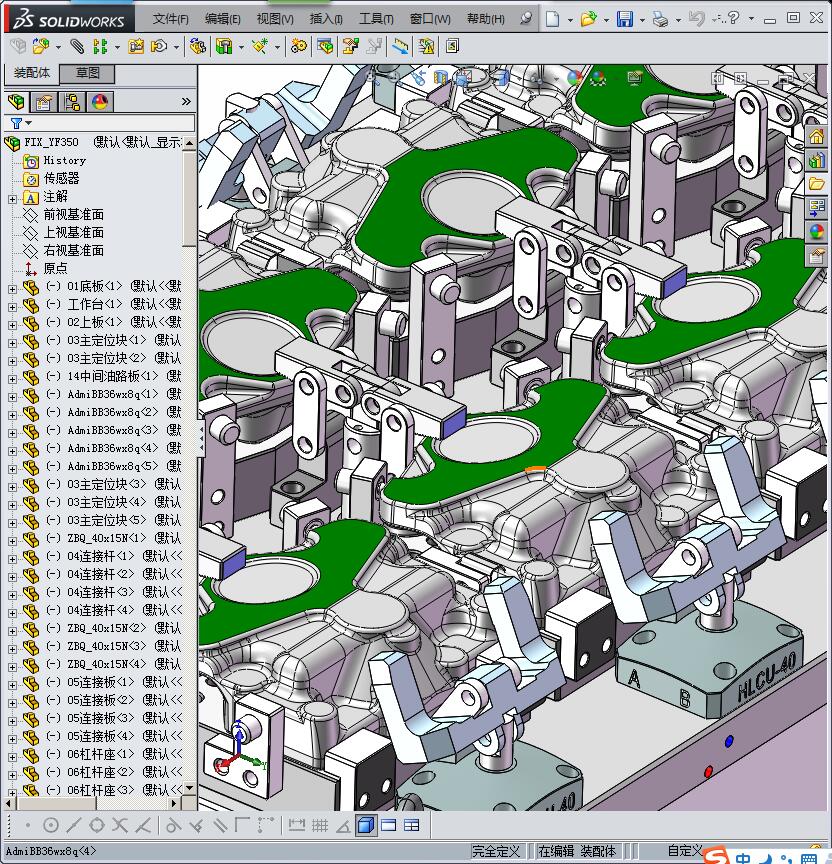
Task: Switch to the DisplayManager tab icon
Action: point(100,102)
